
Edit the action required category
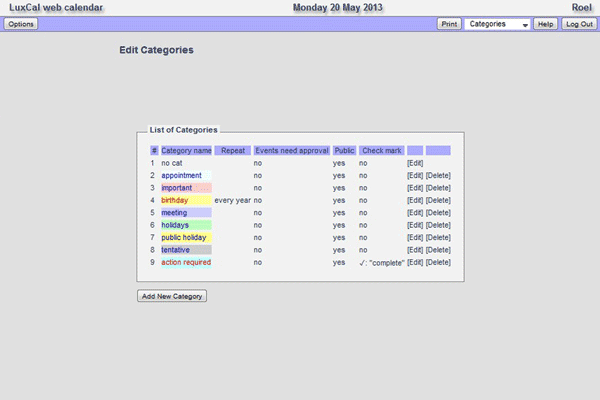tap(415, 263)
